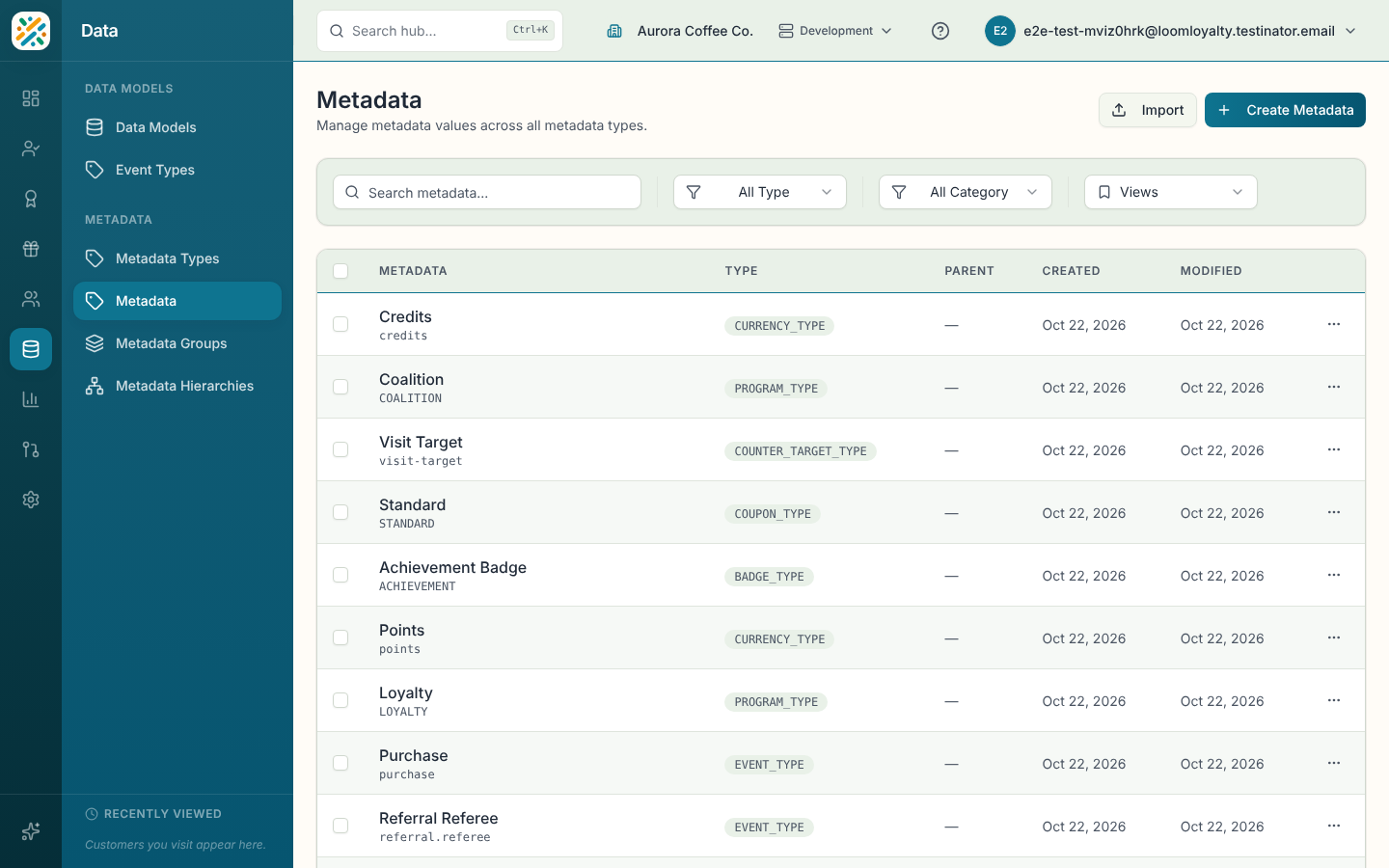The image size is (1389, 868).
Task: Check the Coalition row checkbox
Action: point(340,387)
